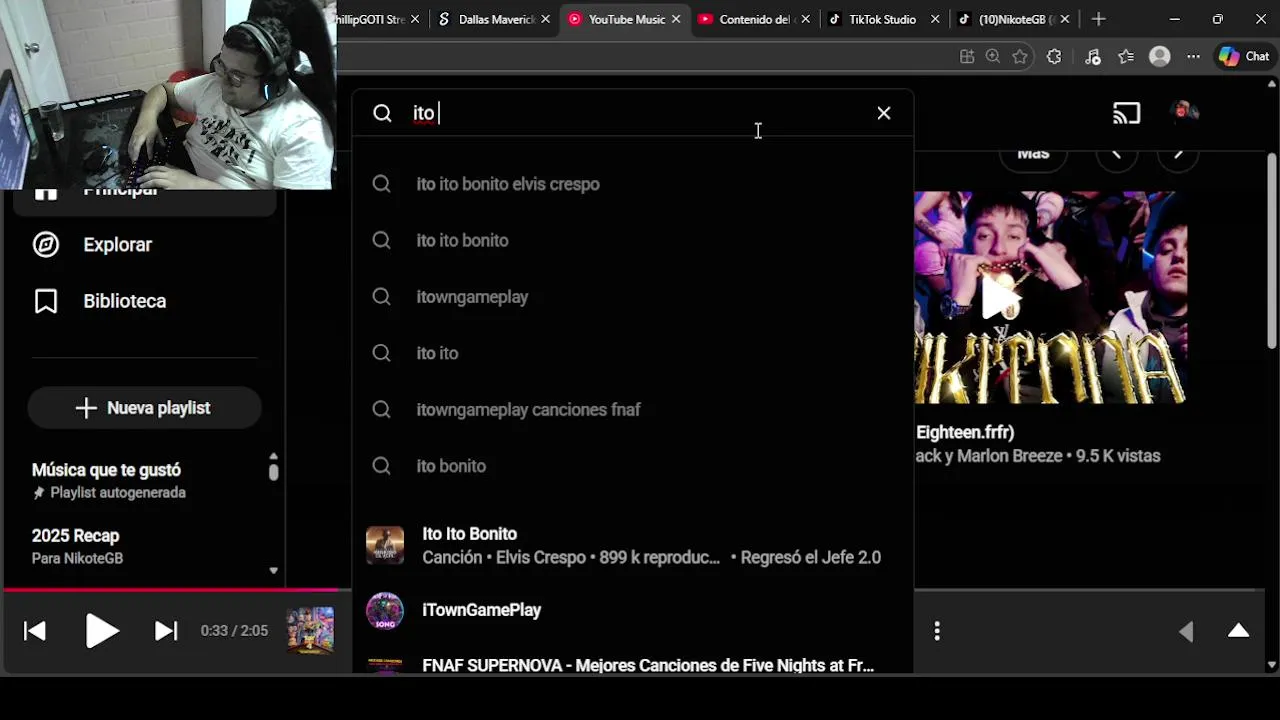Click the carousel previous arrow

(1117, 153)
